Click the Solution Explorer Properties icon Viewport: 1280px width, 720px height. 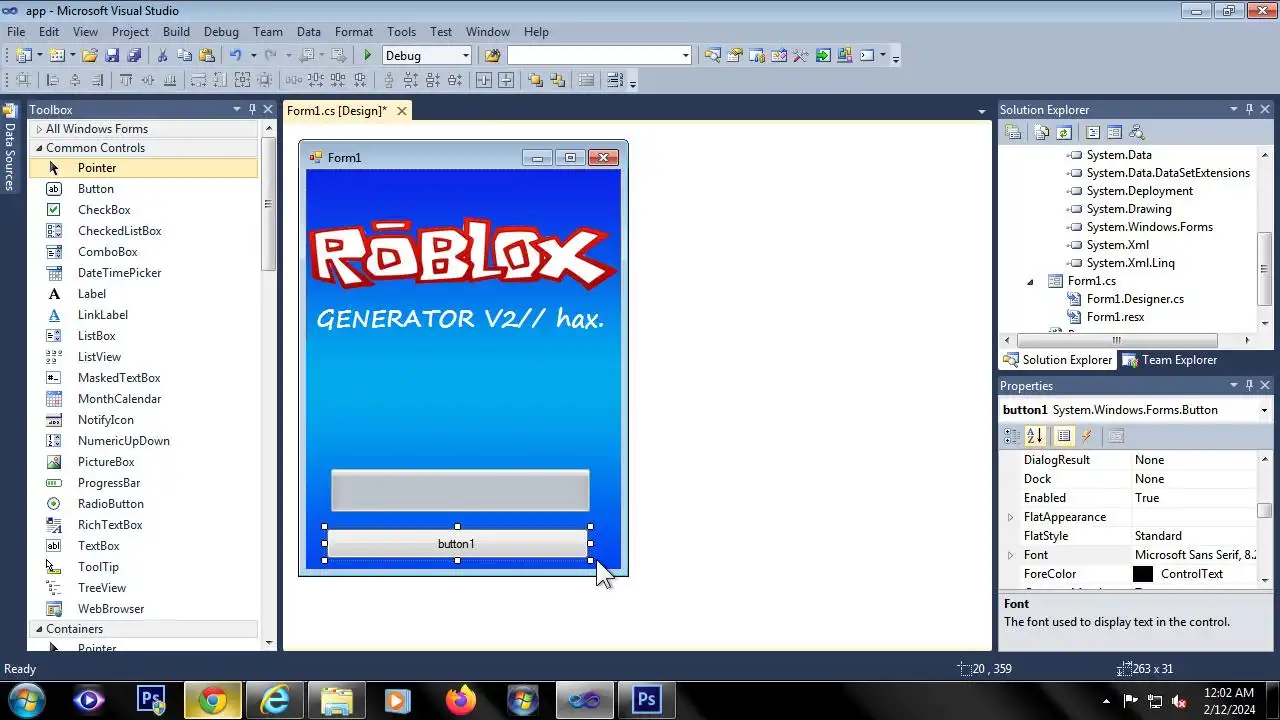[1013, 132]
